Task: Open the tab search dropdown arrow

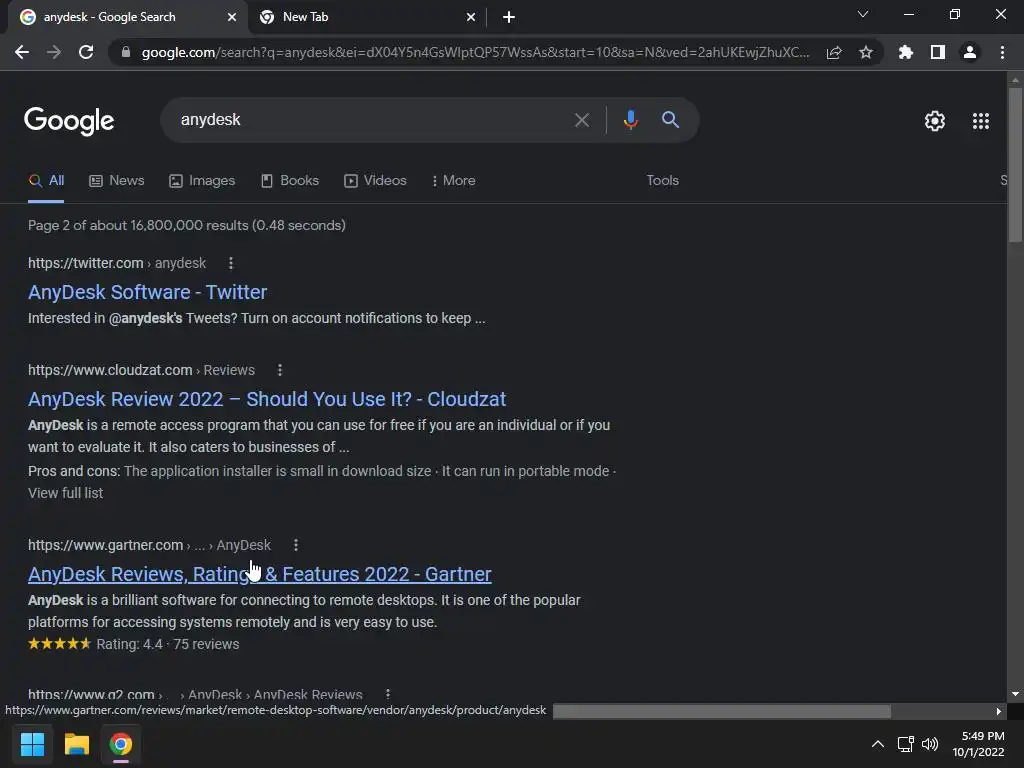Action: click(863, 14)
